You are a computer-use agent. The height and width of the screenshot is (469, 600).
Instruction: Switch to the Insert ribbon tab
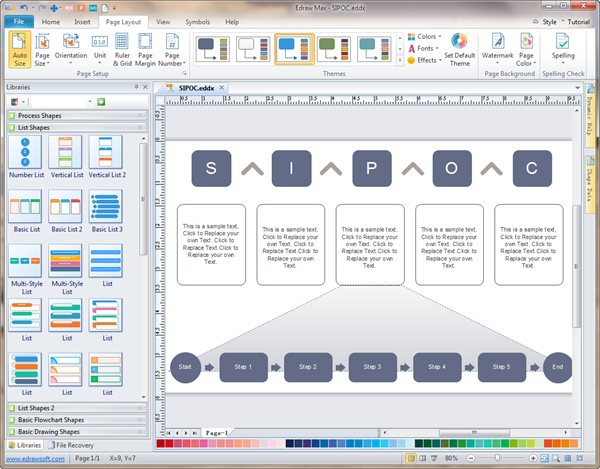[x=82, y=21]
